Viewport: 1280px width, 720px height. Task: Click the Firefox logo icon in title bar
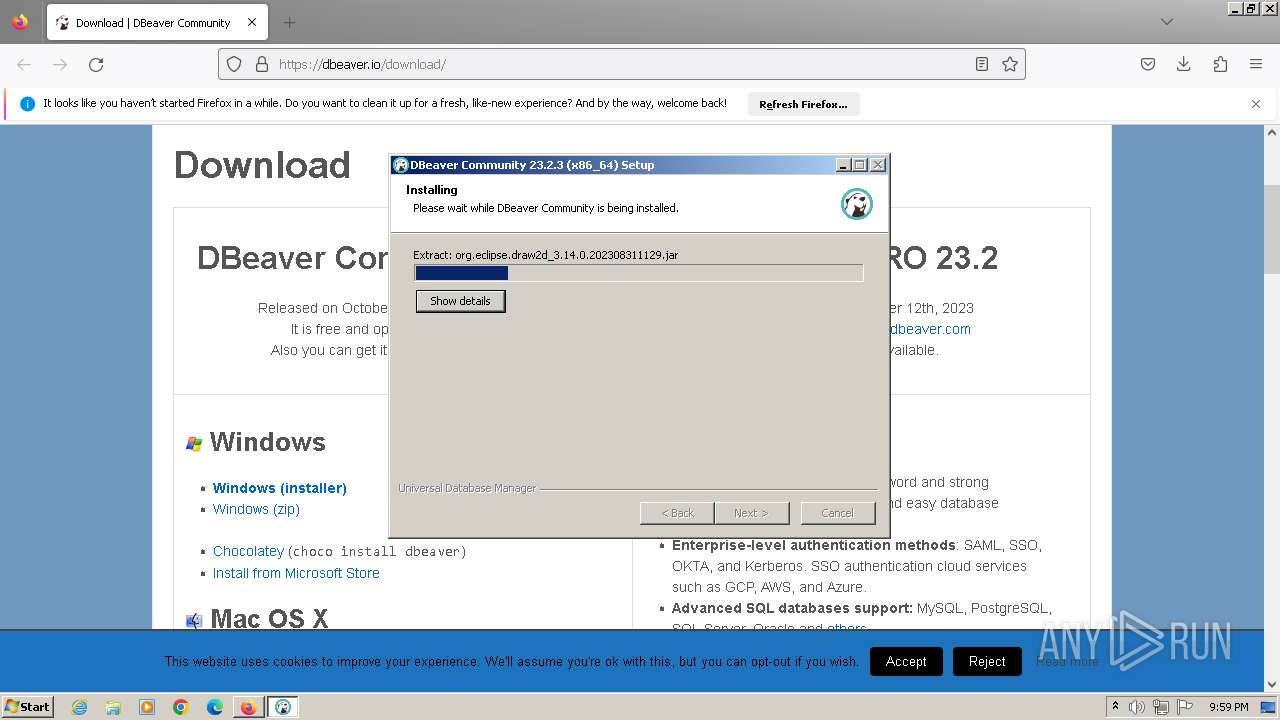tap(20, 22)
